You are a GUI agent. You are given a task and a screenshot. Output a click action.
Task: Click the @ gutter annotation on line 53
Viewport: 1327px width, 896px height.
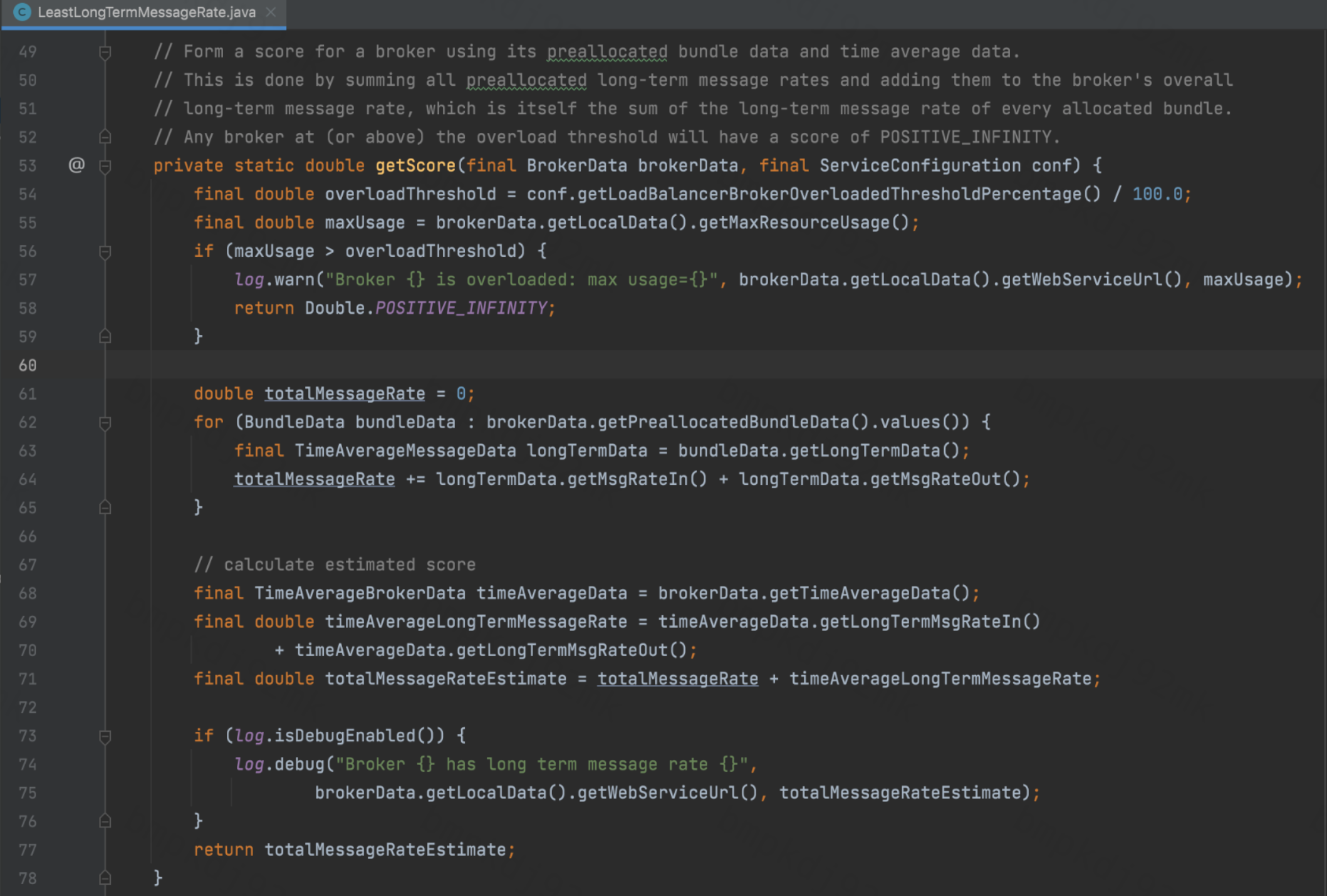(x=76, y=165)
